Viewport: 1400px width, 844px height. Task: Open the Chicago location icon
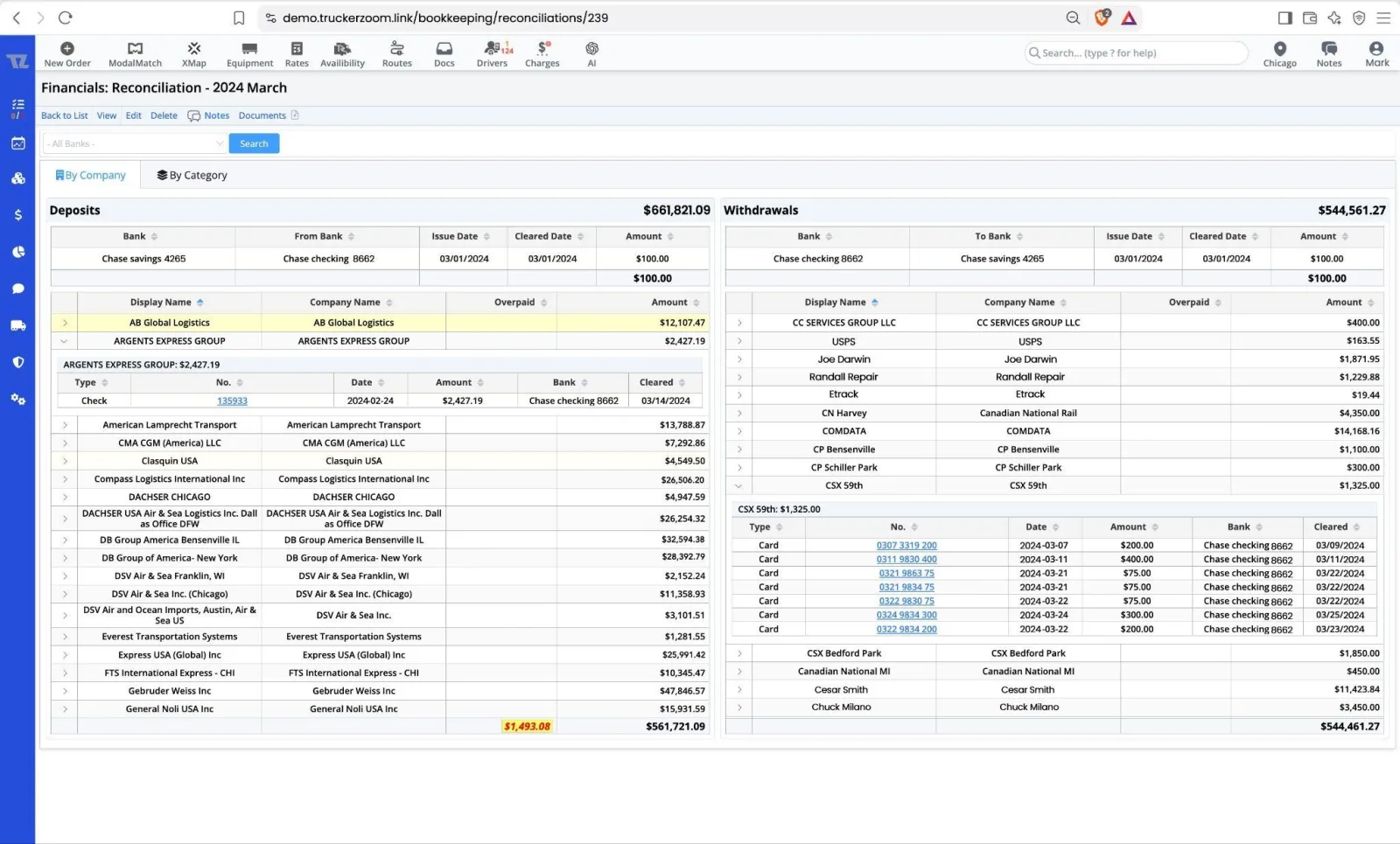coord(1280,53)
